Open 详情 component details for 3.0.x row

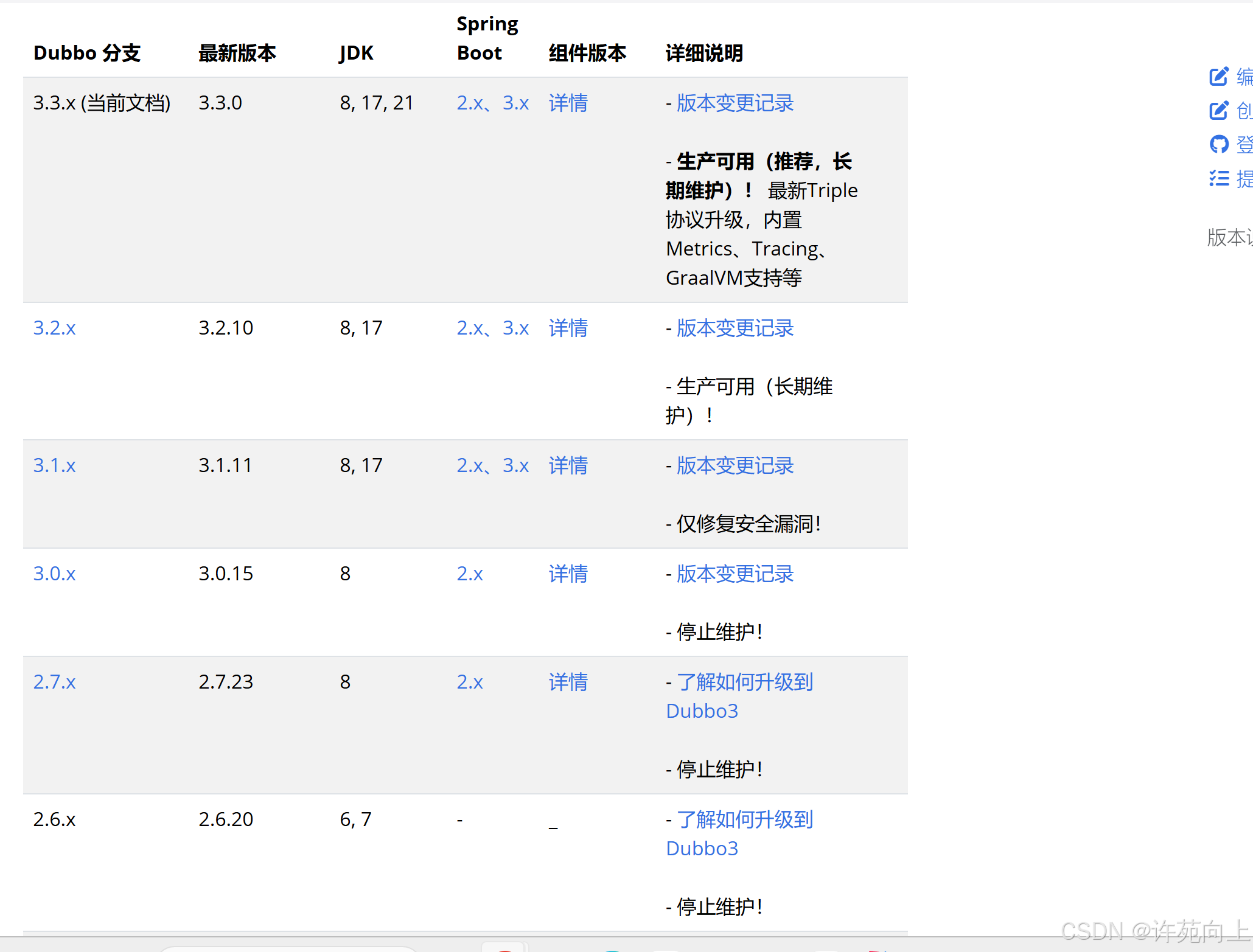(x=568, y=574)
